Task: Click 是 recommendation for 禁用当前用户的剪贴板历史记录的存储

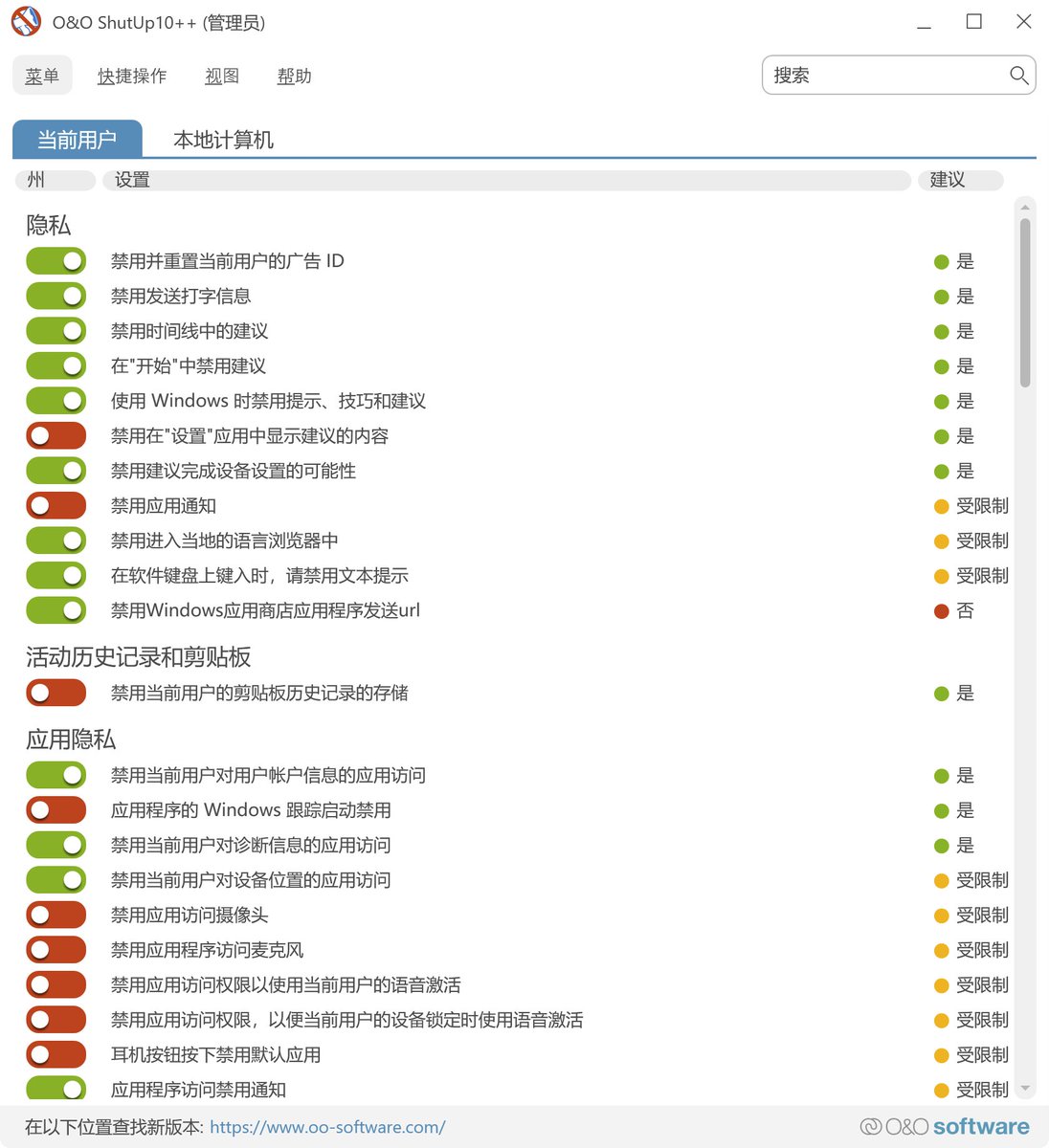Action: coord(965,693)
